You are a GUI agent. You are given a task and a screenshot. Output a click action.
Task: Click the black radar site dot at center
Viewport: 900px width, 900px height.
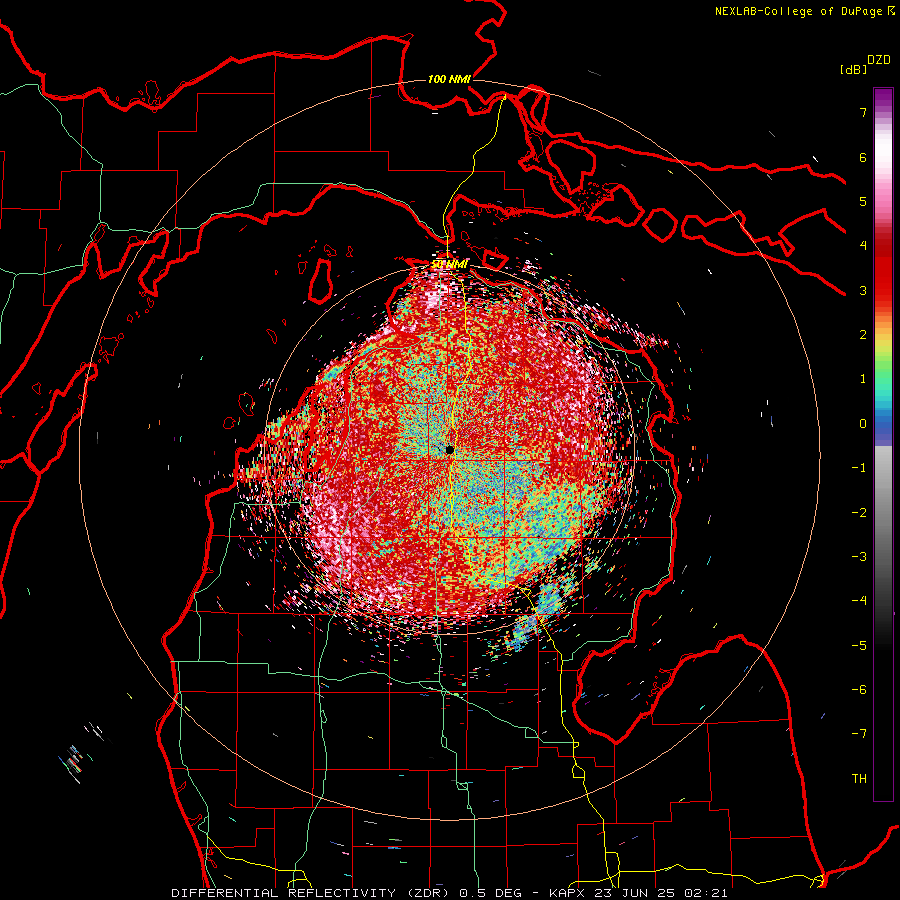click(449, 450)
